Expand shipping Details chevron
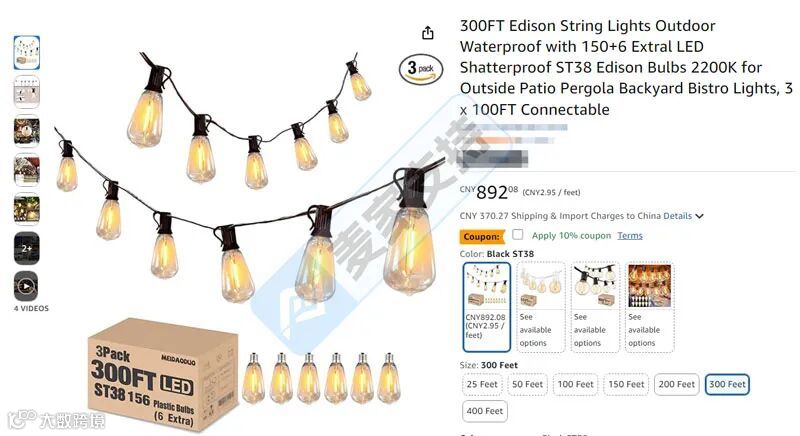Screen dimensions: 800x436 coord(699,216)
